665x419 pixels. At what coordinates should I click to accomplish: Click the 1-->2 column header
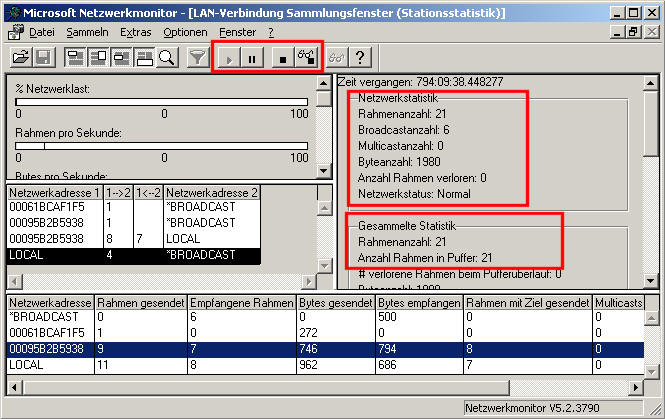[x=118, y=193]
